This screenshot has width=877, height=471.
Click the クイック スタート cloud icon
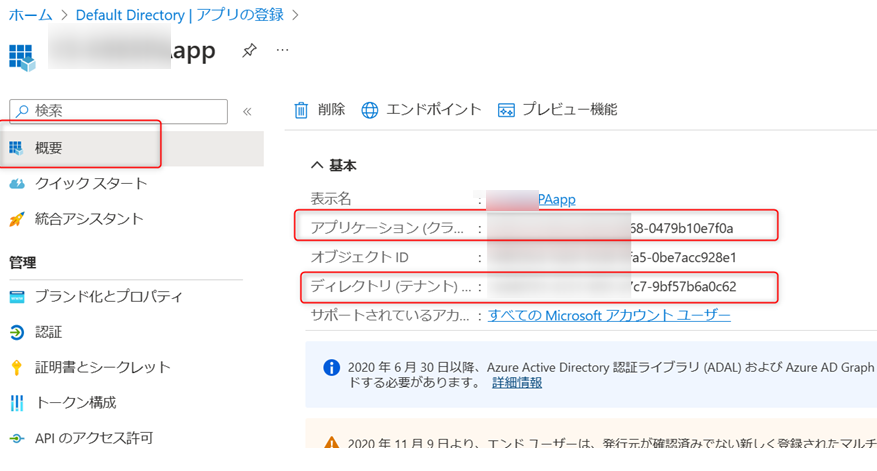tap(17, 184)
